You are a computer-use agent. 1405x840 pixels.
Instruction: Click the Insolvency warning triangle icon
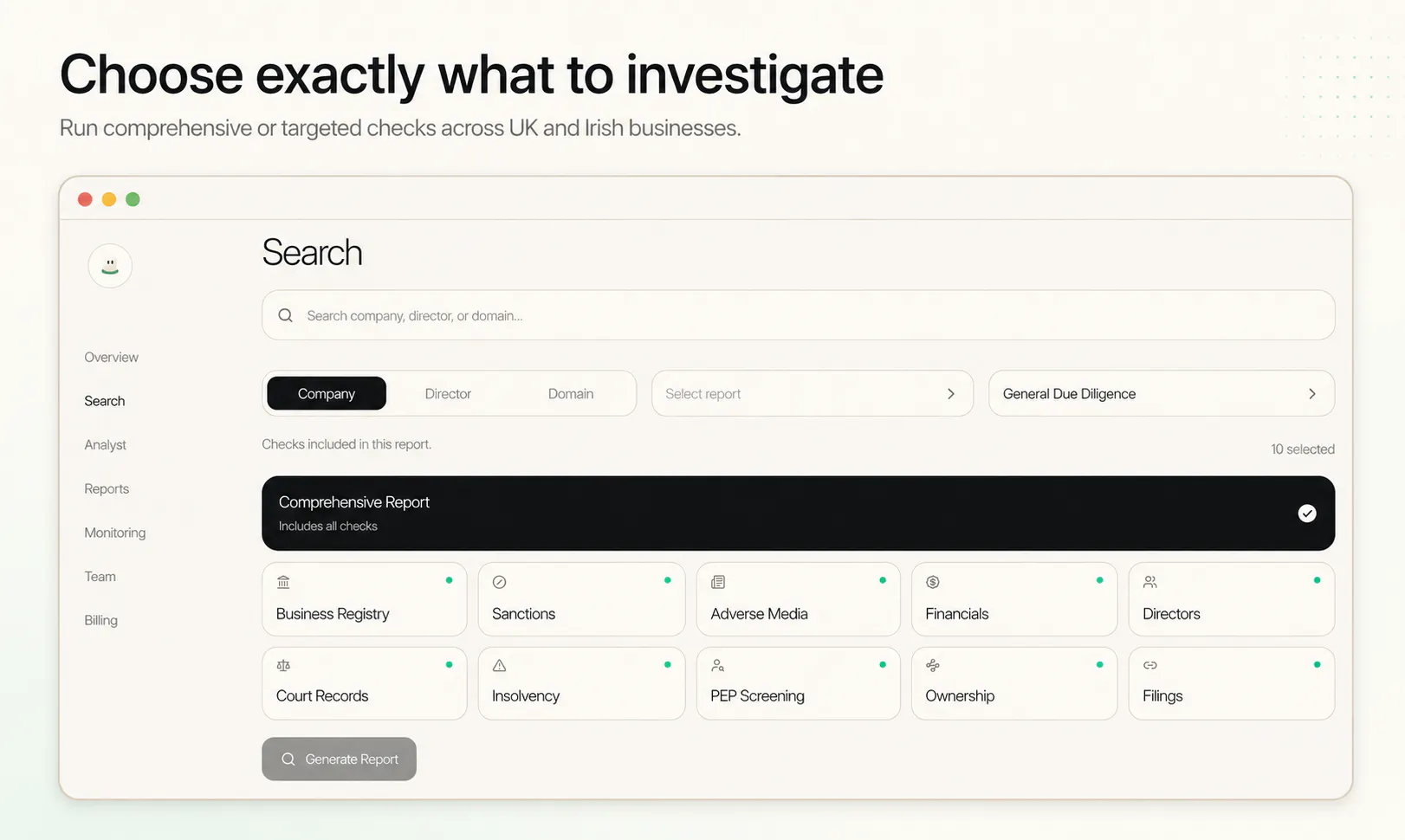[499, 665]
